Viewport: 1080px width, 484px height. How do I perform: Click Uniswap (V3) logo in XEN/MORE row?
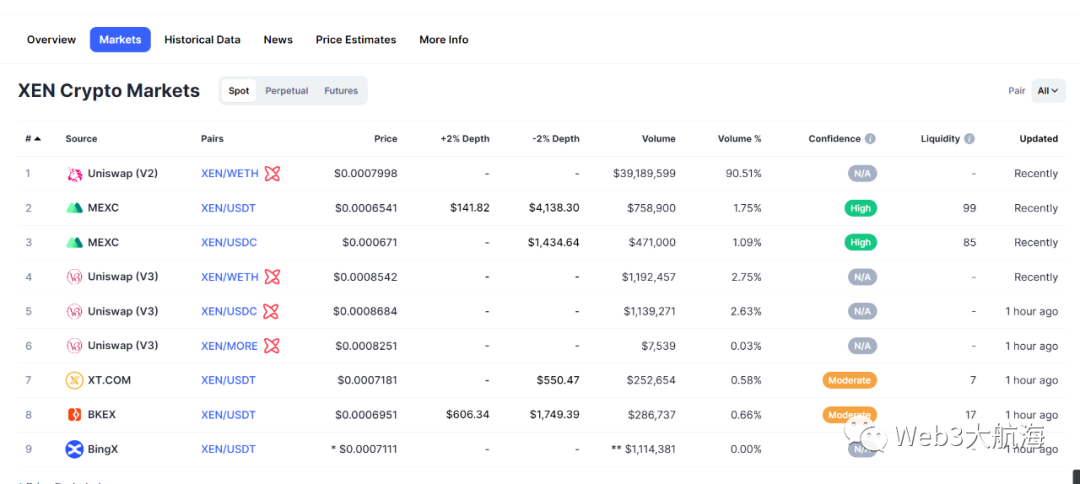point(74,346)
